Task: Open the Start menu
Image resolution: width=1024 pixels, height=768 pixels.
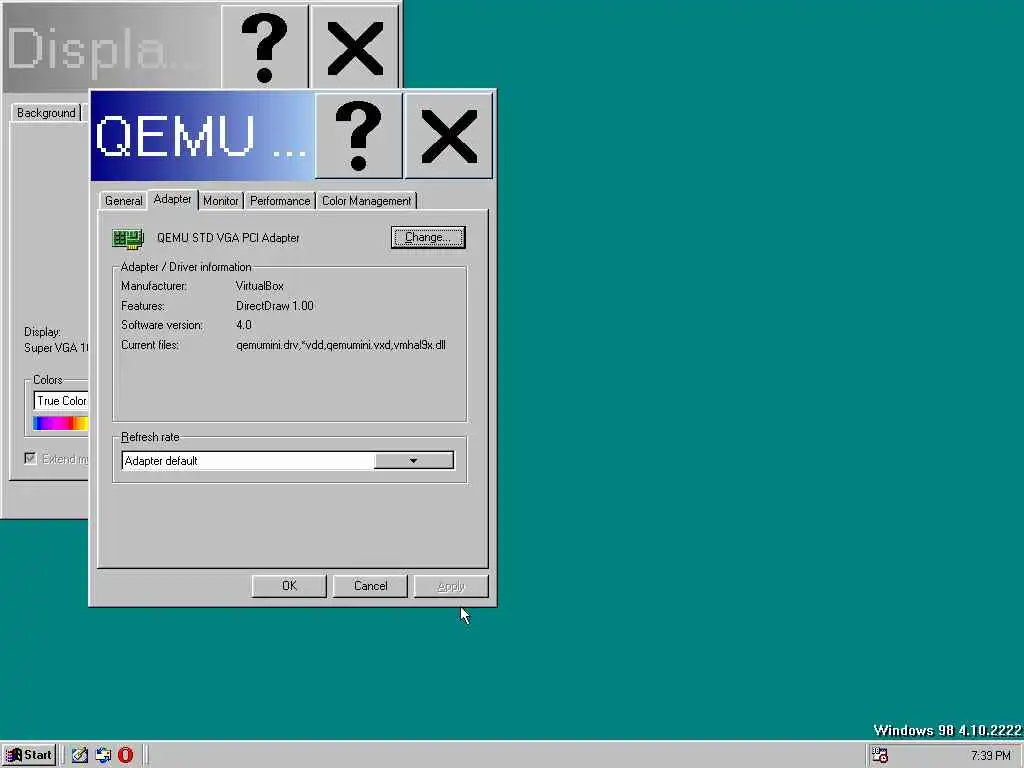Action: pos(29,755)
